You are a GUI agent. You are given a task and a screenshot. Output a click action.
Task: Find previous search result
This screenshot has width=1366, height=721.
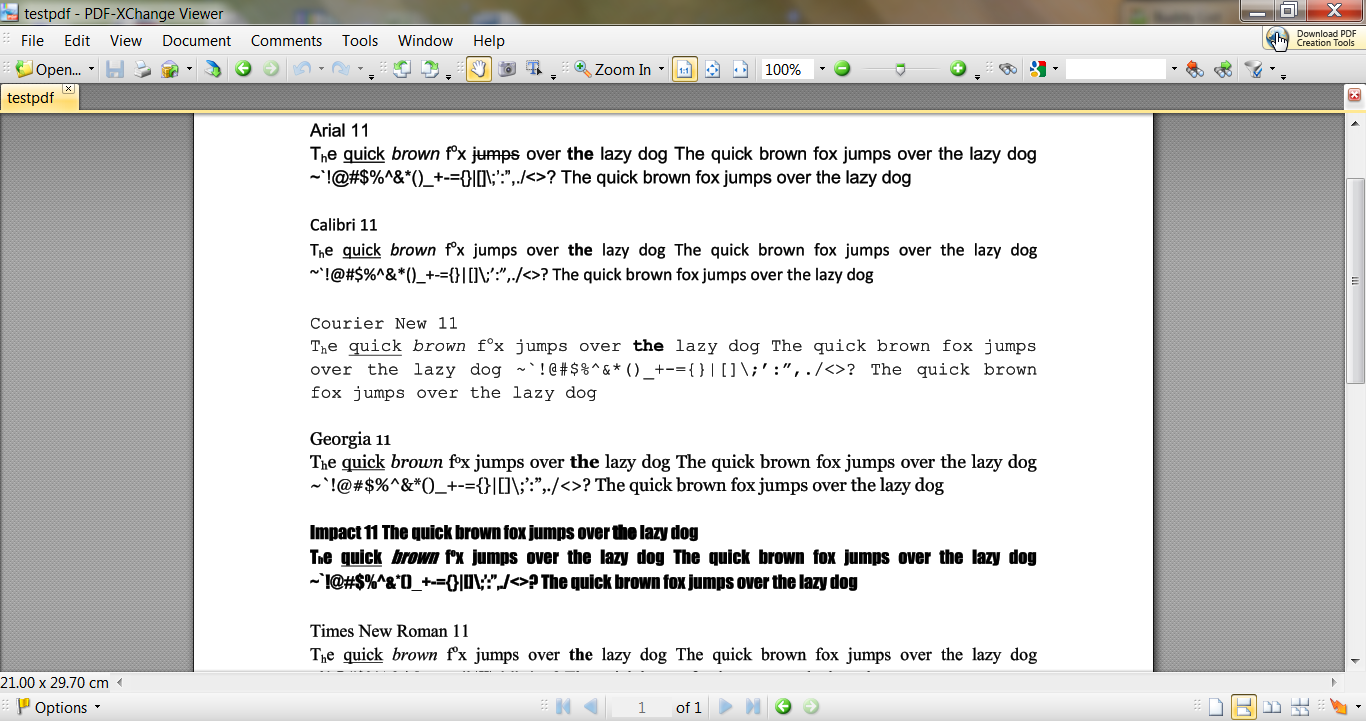pyautogui.click(x=1194, y=69)
